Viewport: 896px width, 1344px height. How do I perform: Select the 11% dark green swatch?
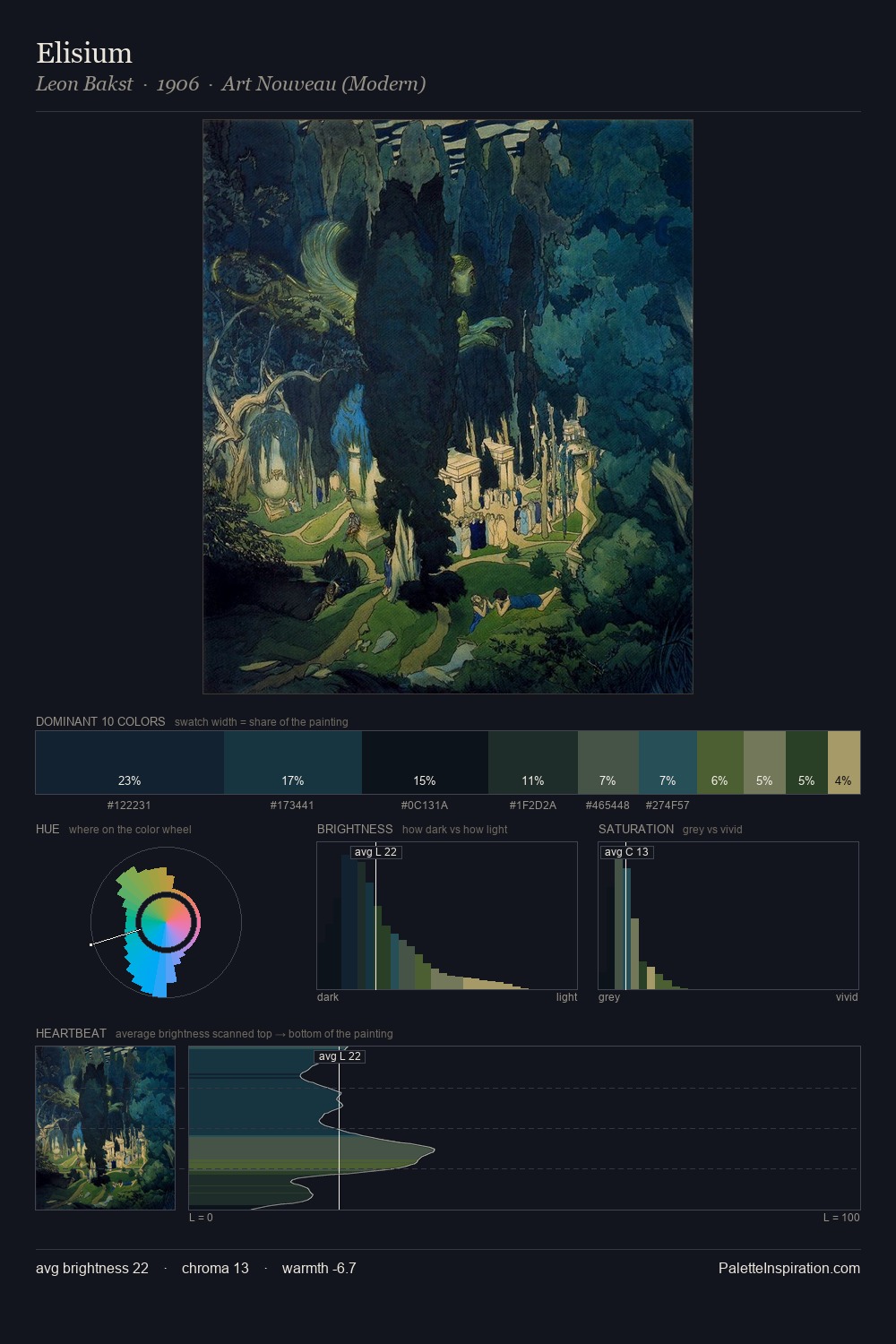(533, 762)
